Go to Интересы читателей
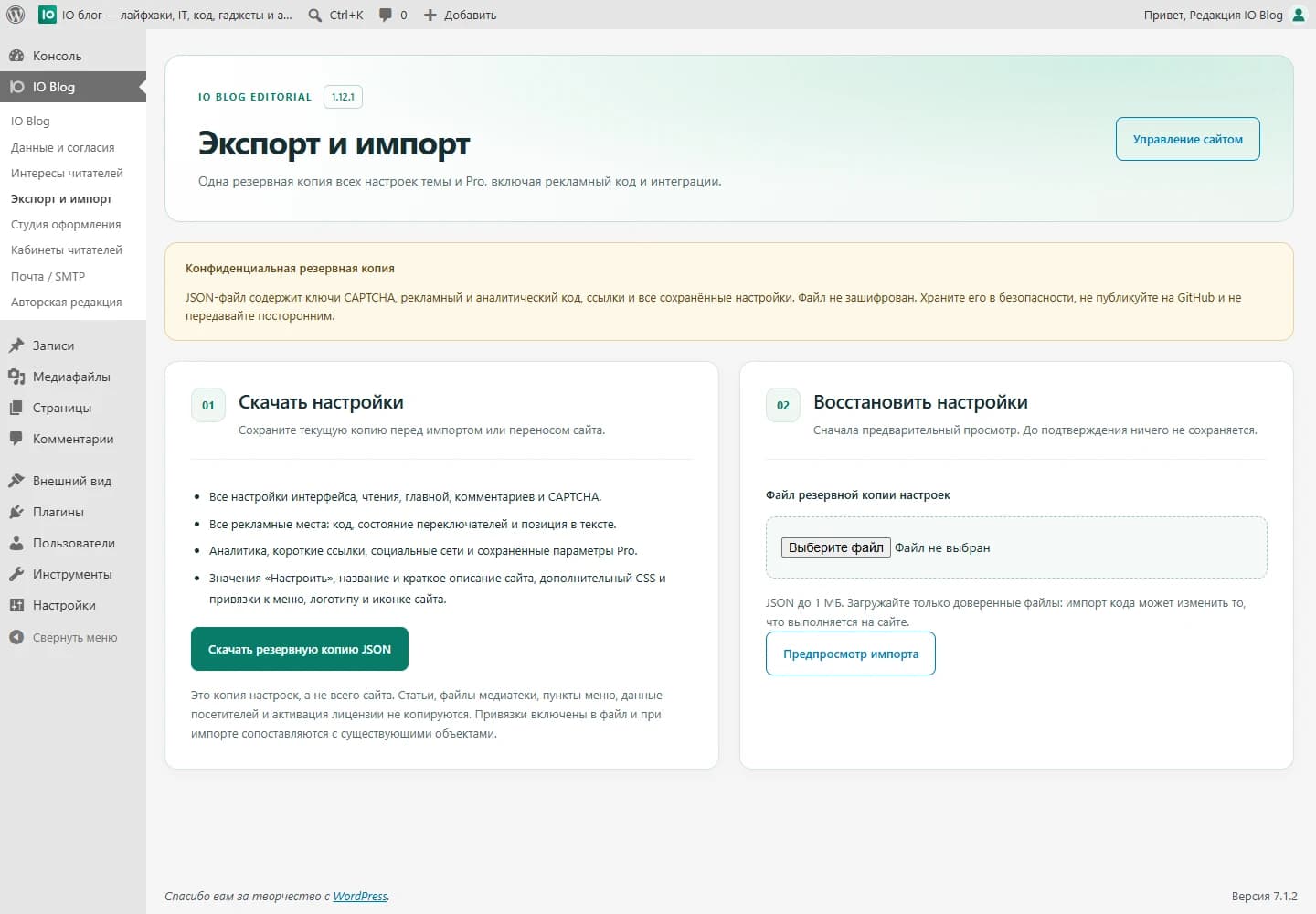The height and width of the screenshot is (914, 1316). (67, 173)
